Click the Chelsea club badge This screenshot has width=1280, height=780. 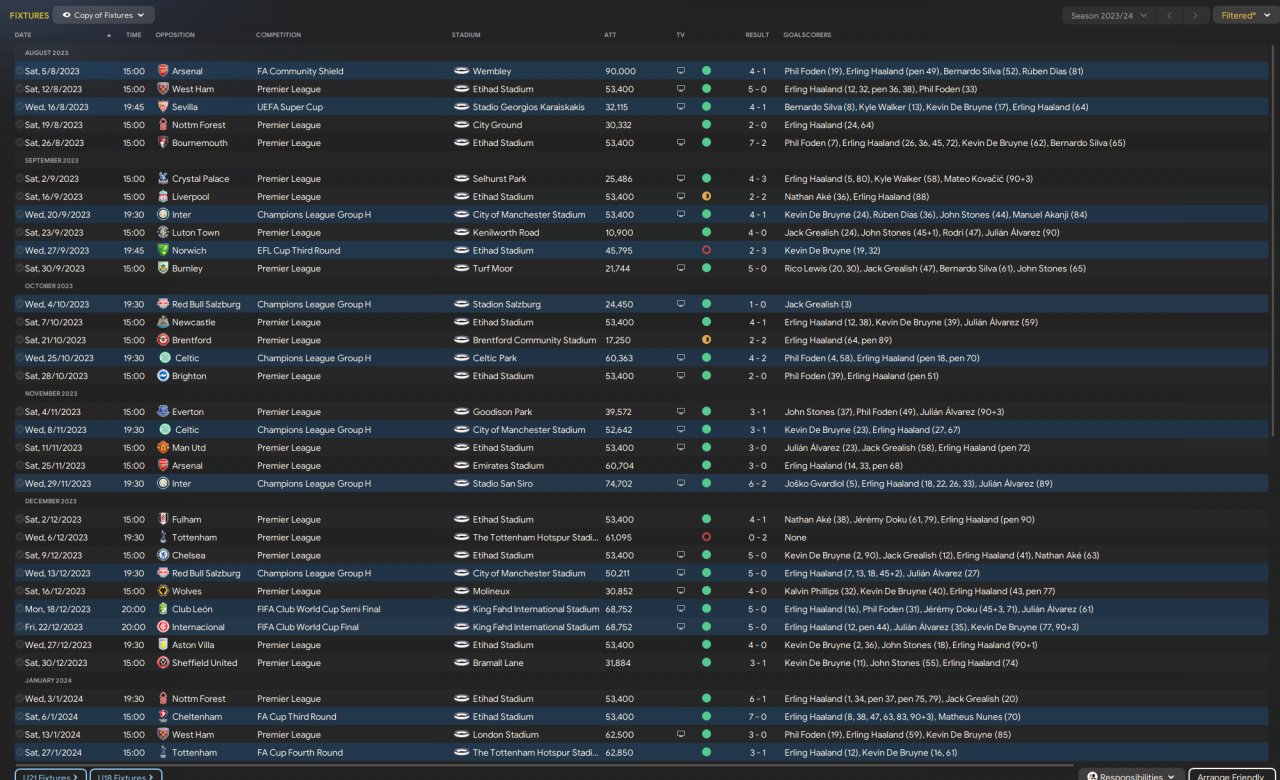[163, 556]
